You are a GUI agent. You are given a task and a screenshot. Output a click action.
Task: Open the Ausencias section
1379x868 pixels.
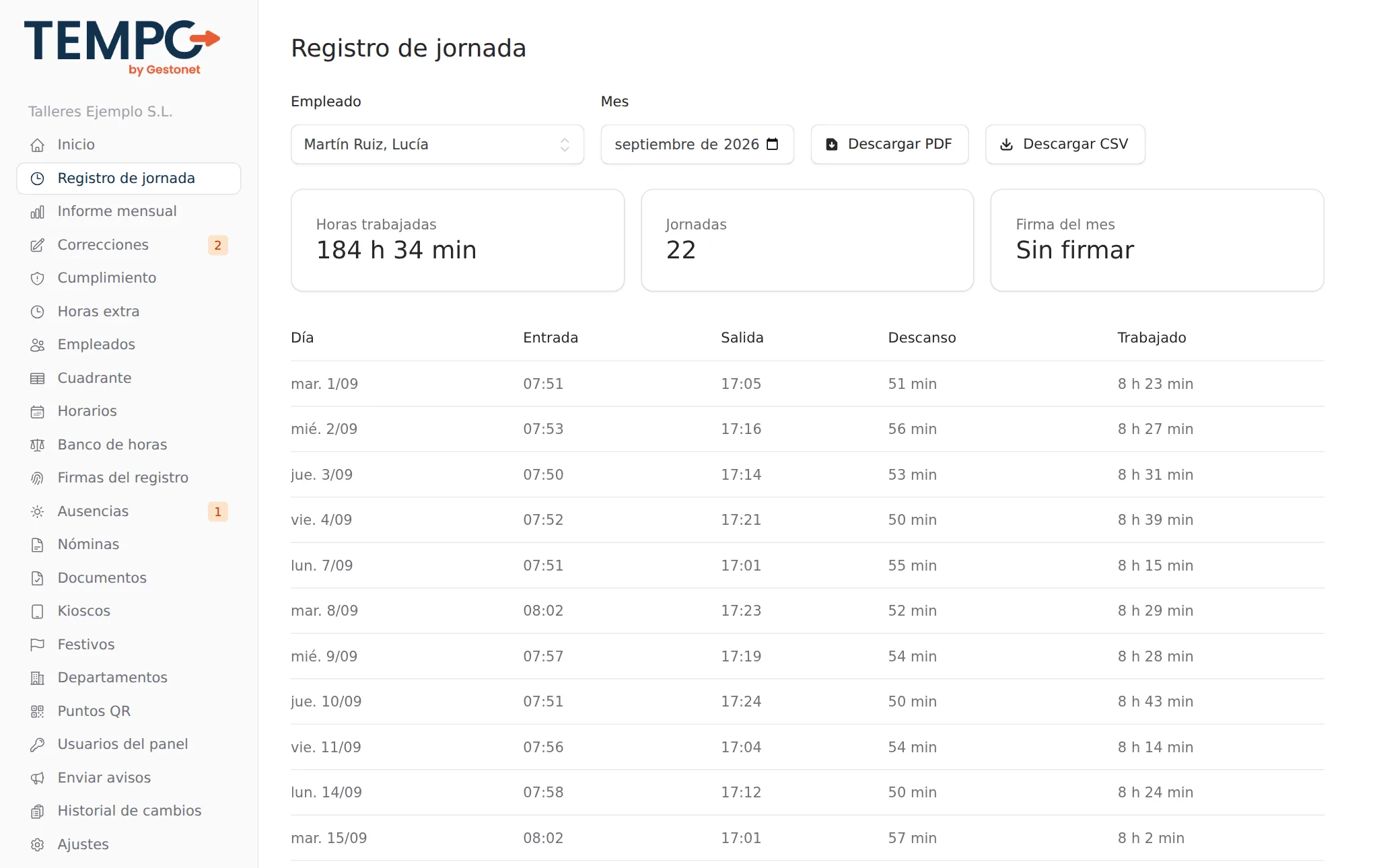coord(129,511)
